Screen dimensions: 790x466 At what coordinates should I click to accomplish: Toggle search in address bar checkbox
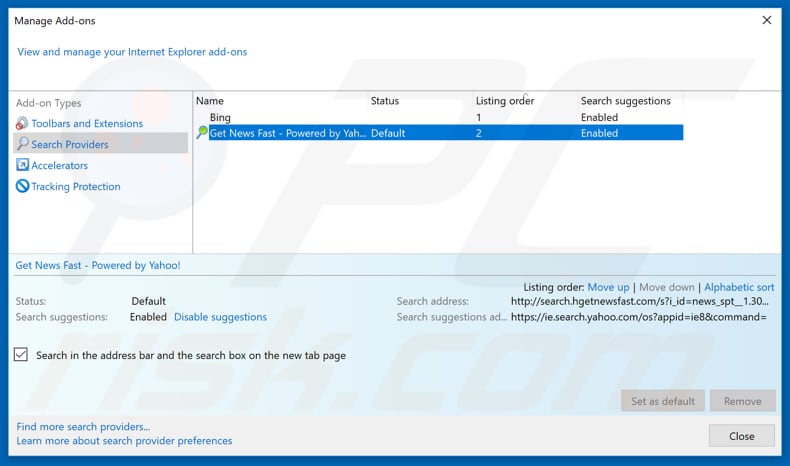pos(21,354)
